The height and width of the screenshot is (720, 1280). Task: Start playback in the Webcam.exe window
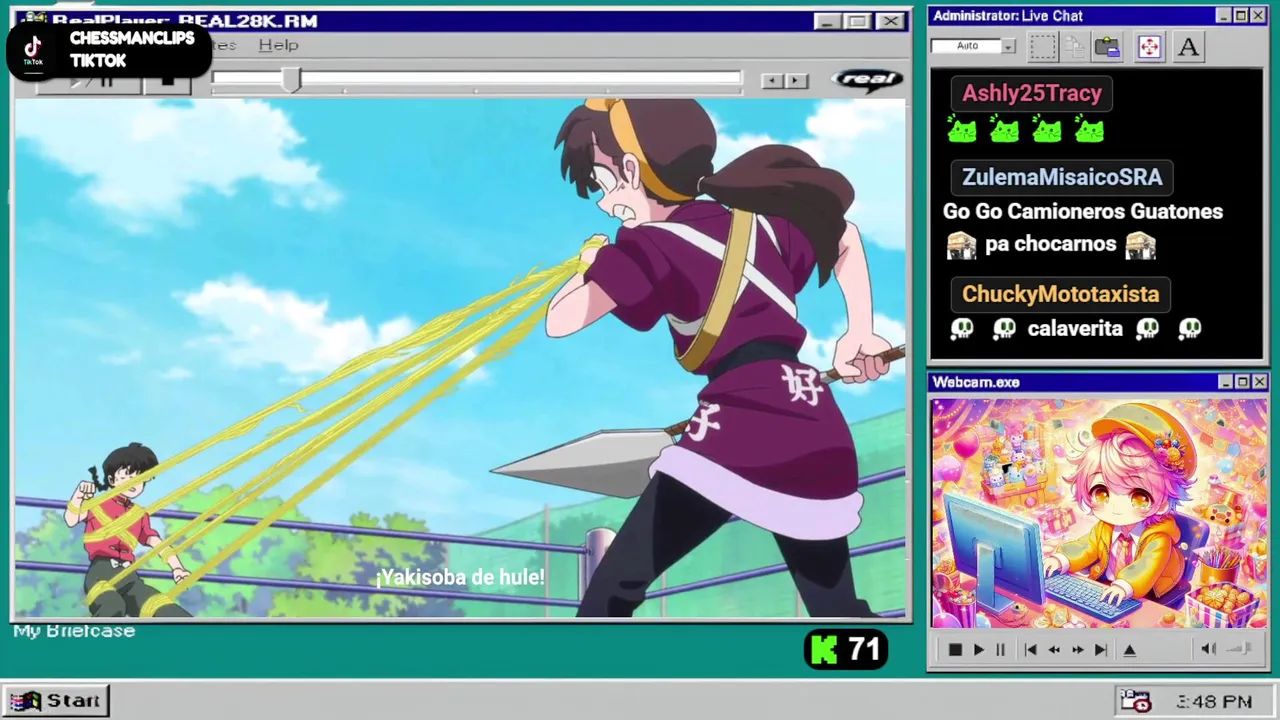(x=978, y=650)
